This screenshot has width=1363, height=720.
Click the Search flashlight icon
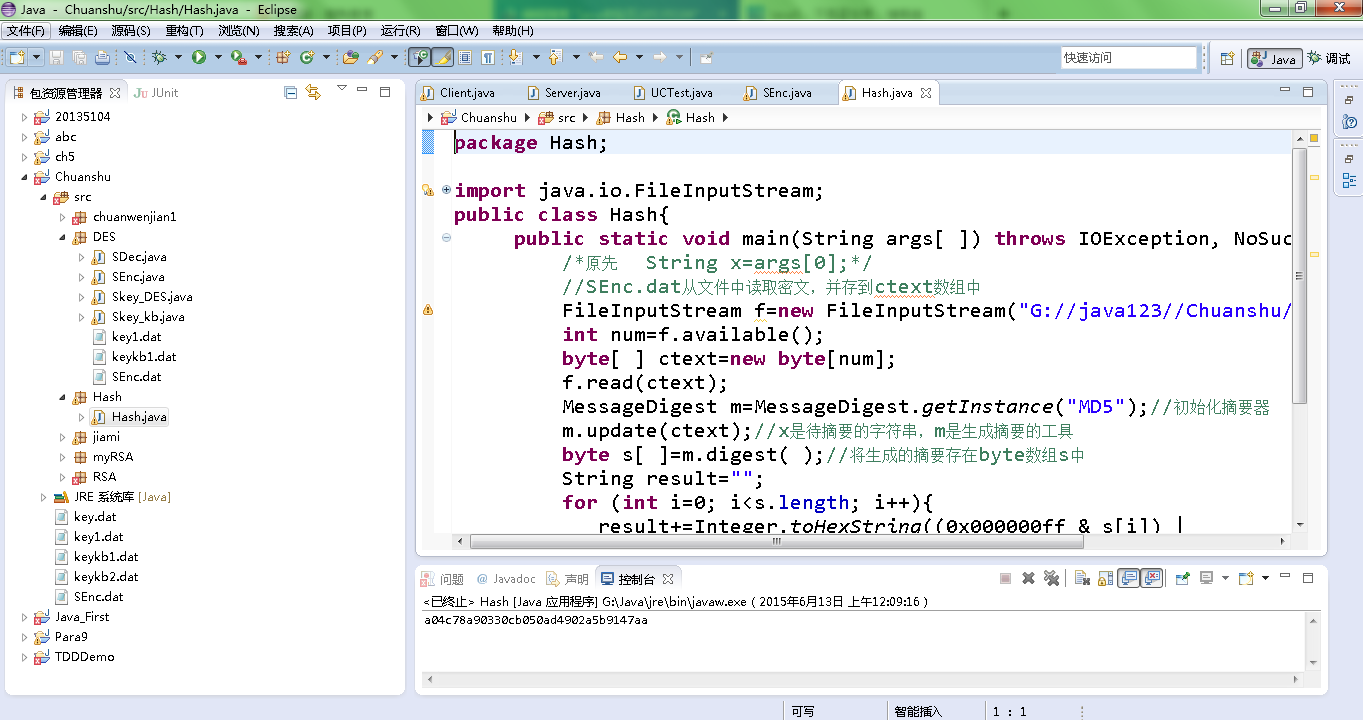(x=375, y=57)
